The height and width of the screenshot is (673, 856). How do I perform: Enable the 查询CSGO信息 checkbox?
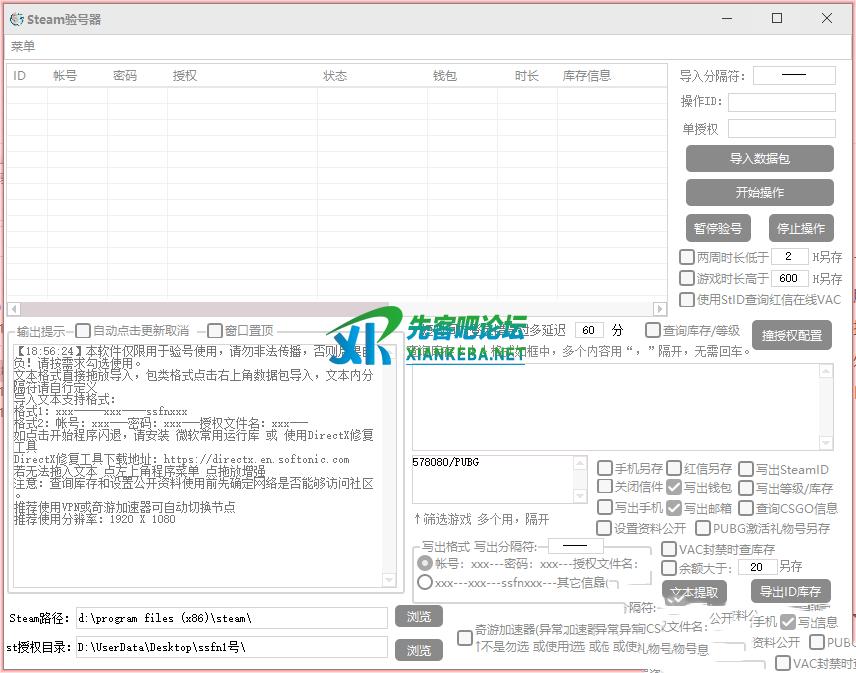coord(744,508)
